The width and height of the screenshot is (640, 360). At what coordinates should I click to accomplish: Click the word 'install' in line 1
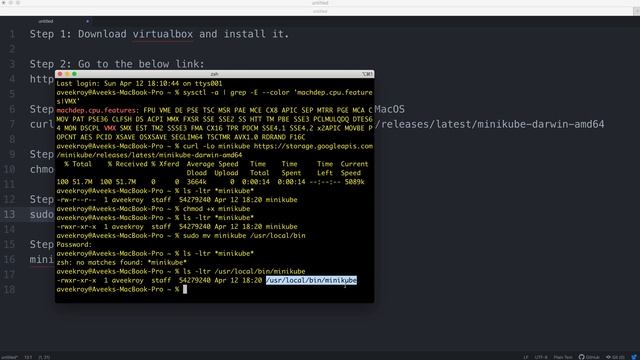[245, 34]
